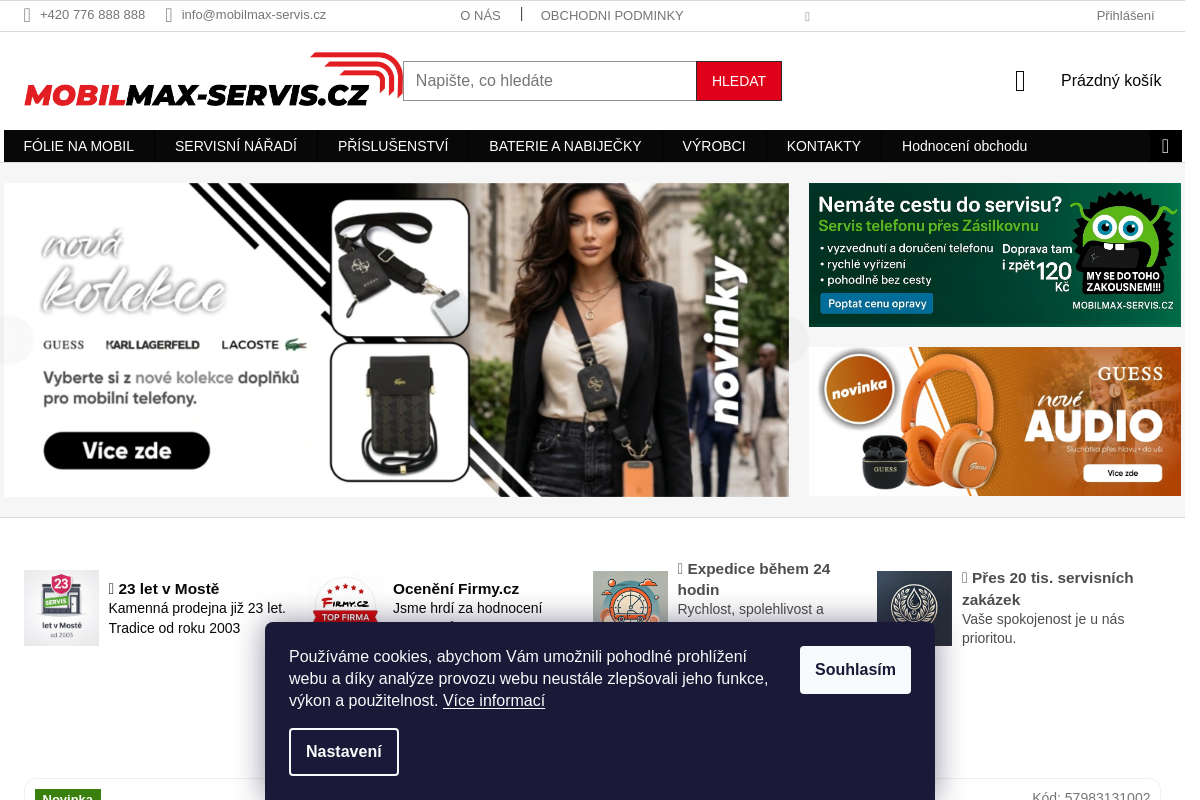The image size is (1200, 800).
Task: Go to the KONTAKTY menu item
Action: pyautogui.click(x=824, y=146)
